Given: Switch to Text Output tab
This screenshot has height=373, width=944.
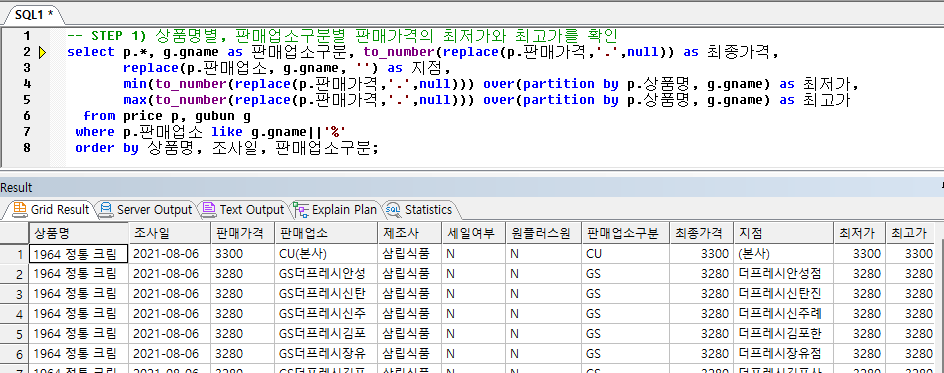Looking at the screenshot, I should click(x=242, y=209).
